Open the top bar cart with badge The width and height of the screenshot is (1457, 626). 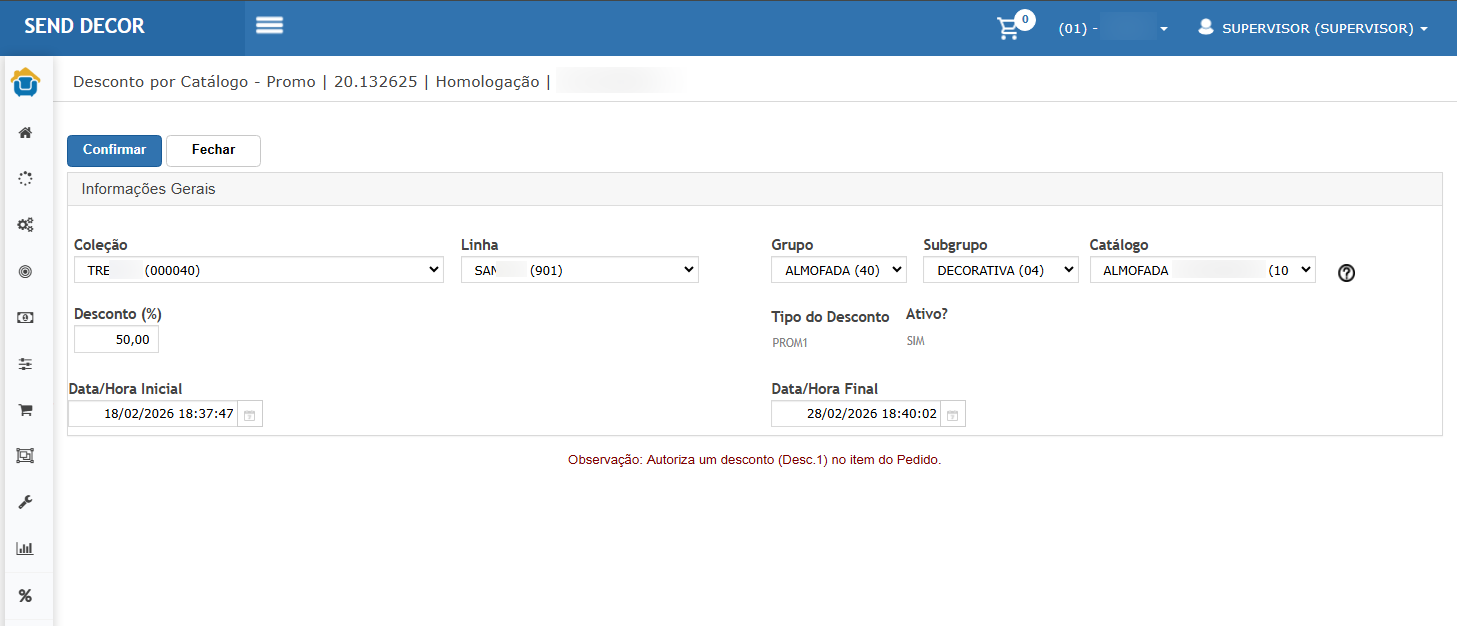pyautogui.click(x=1010, y=28)
